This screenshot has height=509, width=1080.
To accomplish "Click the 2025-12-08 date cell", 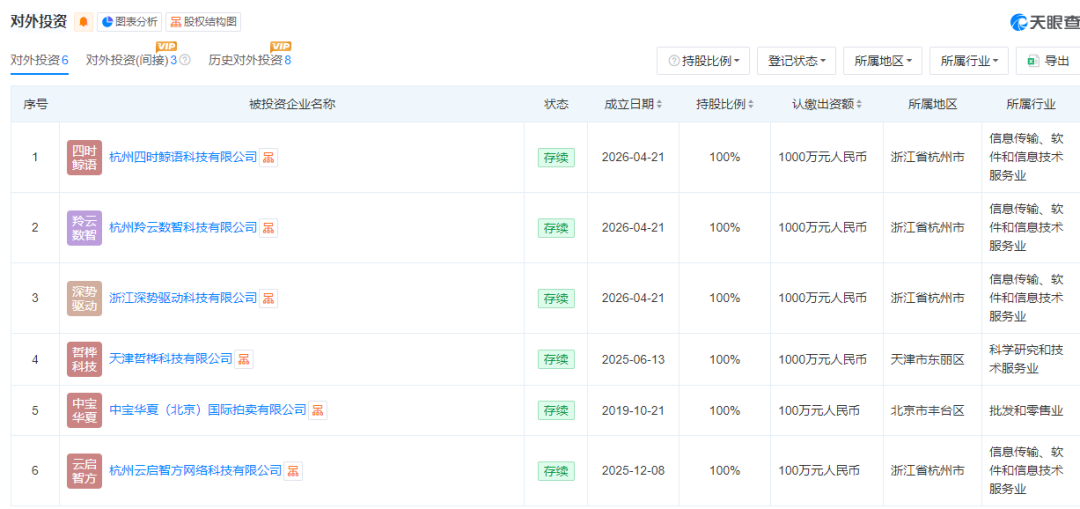I will 633,470.
